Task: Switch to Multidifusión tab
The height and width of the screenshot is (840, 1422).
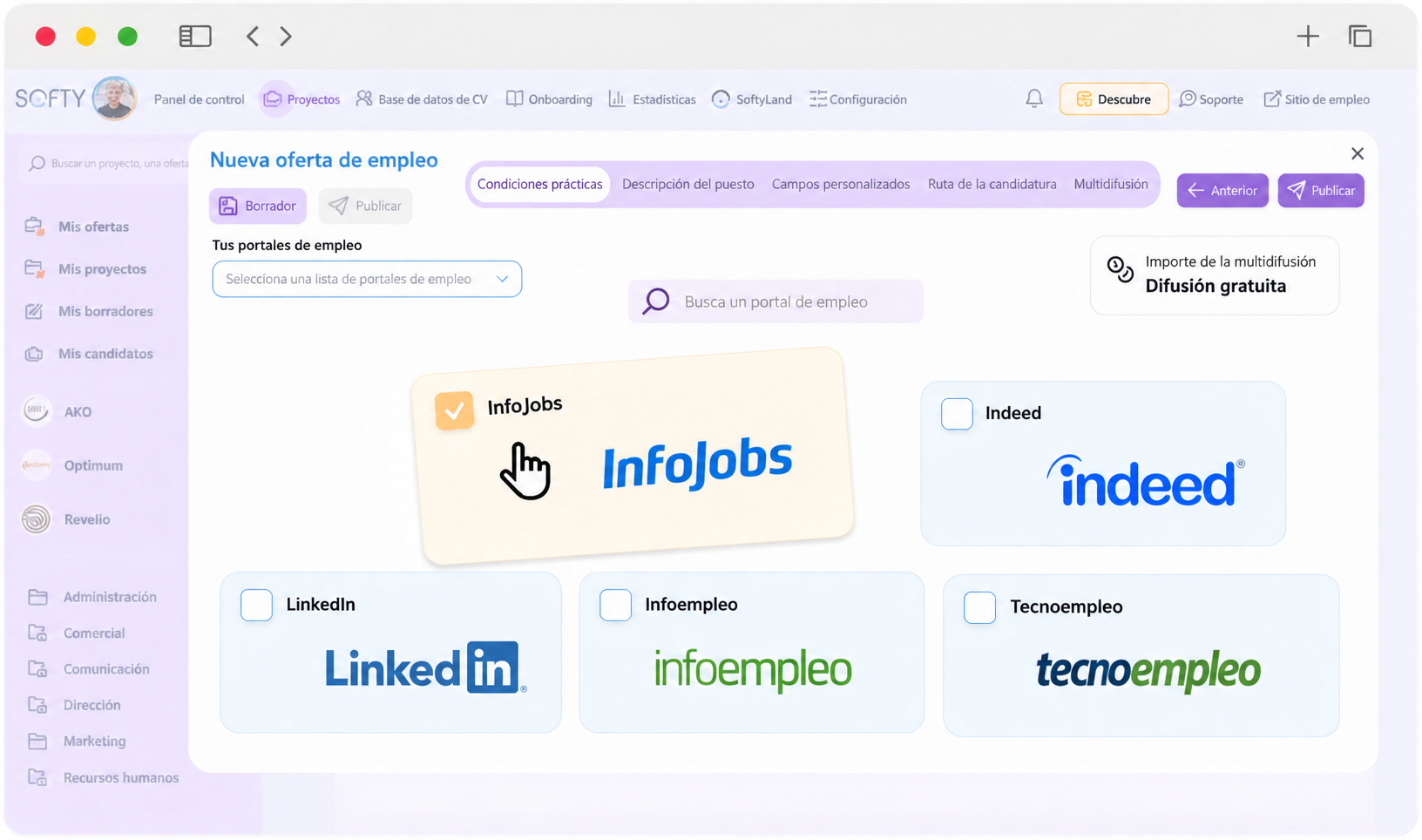Action: [1111, 184]
